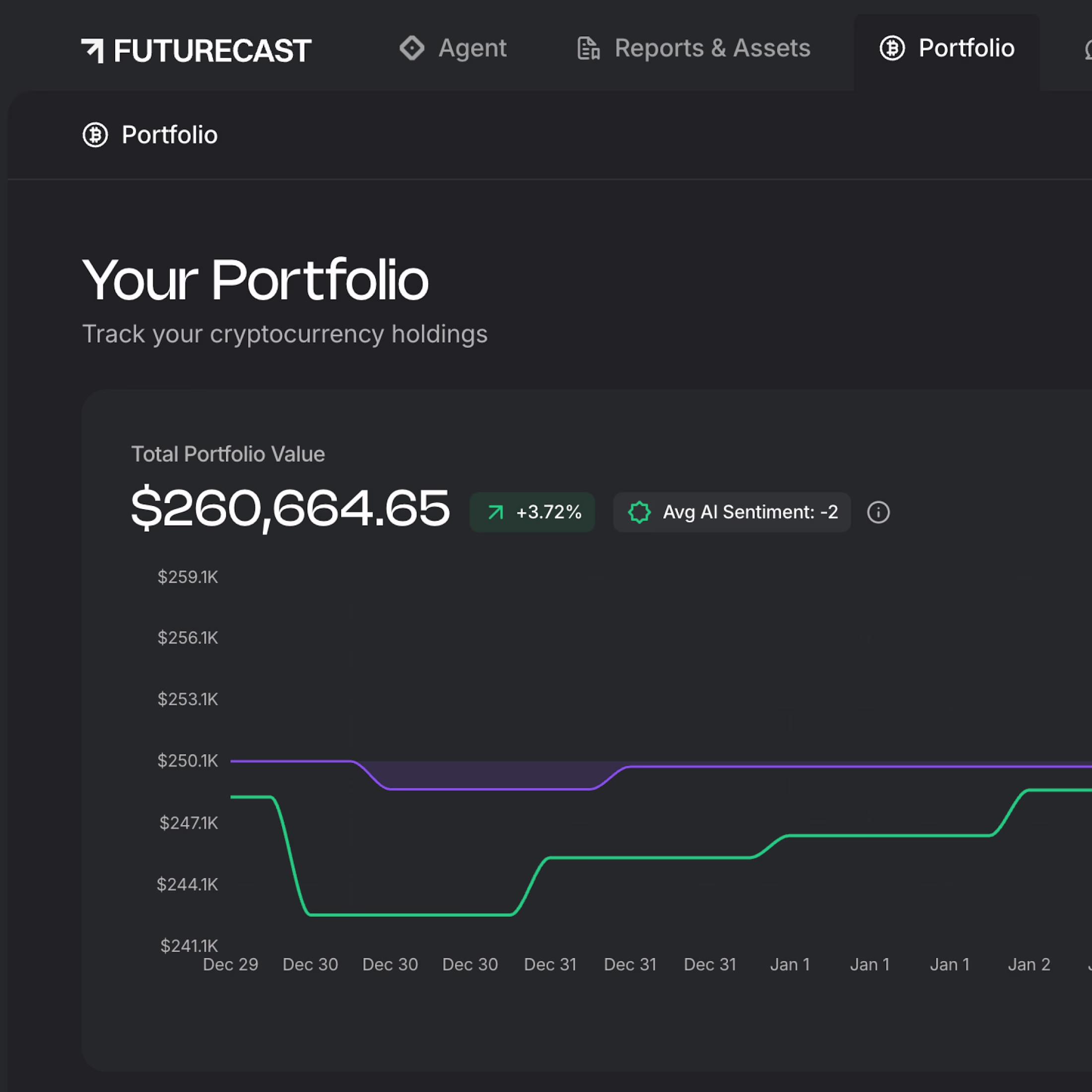Click the FUTURECAST wordmark
Screen dimensions: 1092x1092
pos(212,51)
